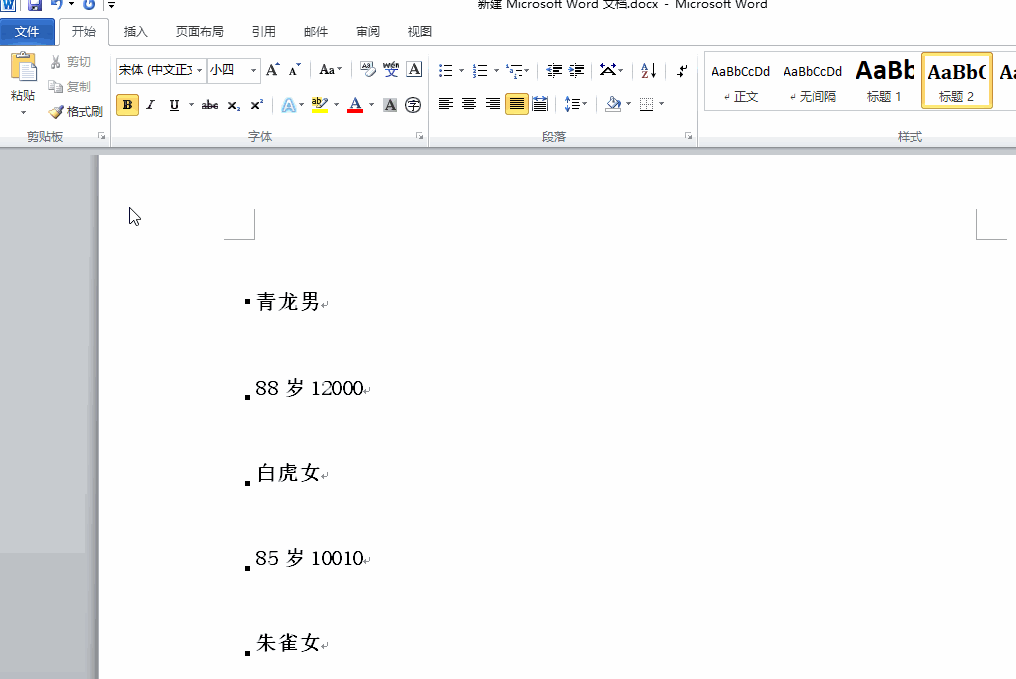Open the font size dropdown

253,70
